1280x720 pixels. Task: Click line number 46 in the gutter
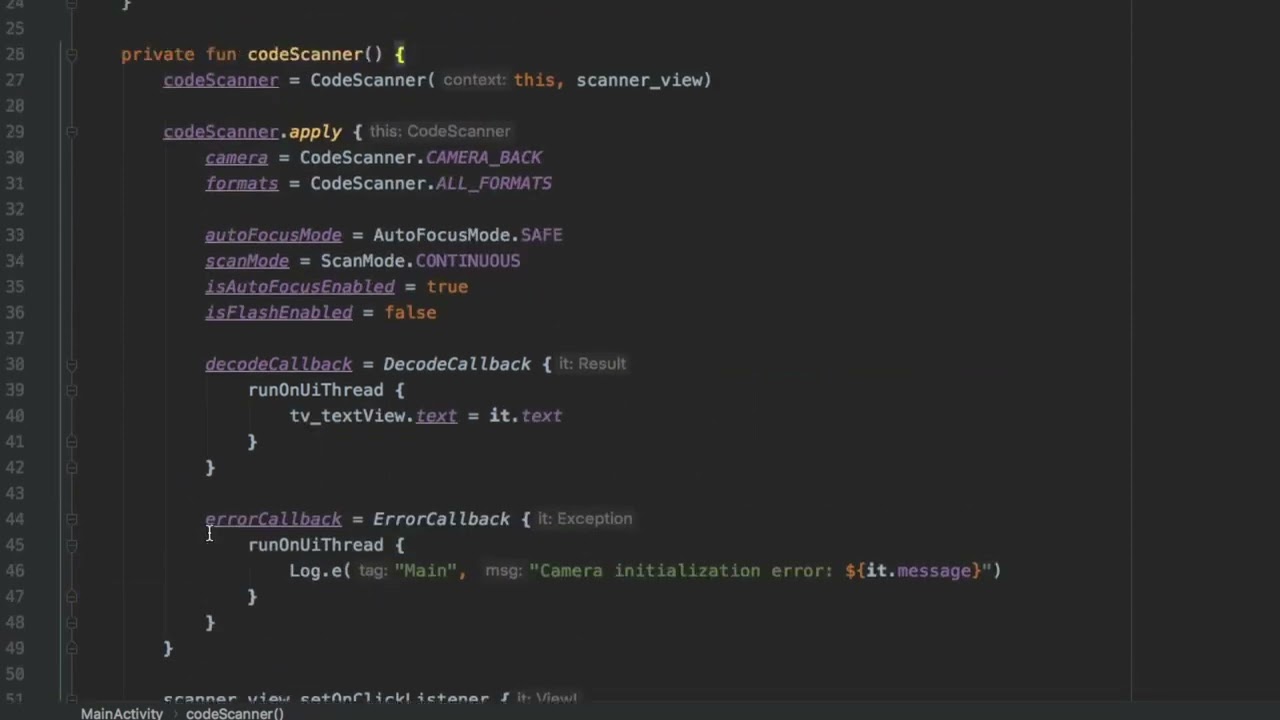click(14, 571)
